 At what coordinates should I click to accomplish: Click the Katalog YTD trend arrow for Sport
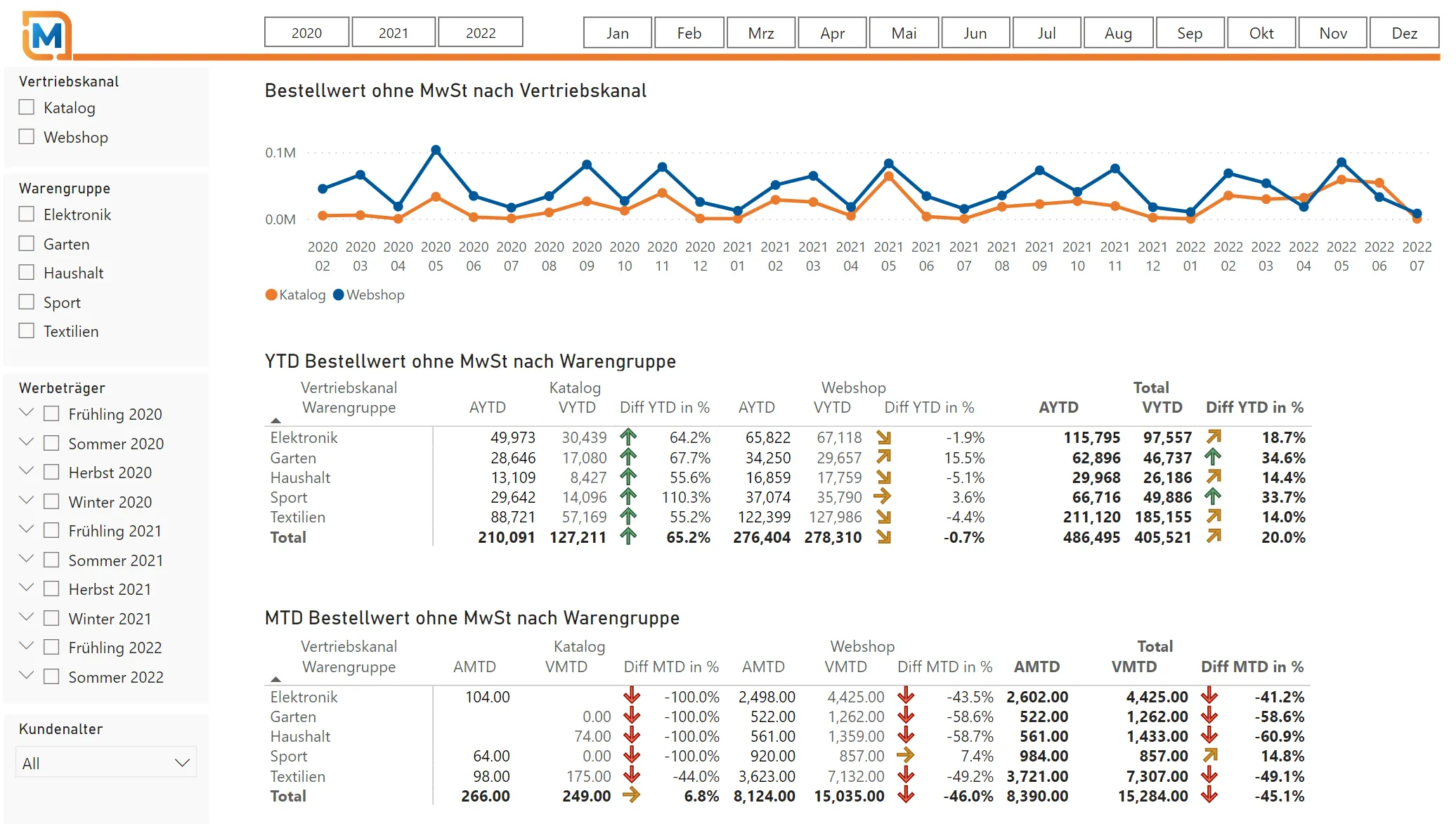tap(628, 496)
